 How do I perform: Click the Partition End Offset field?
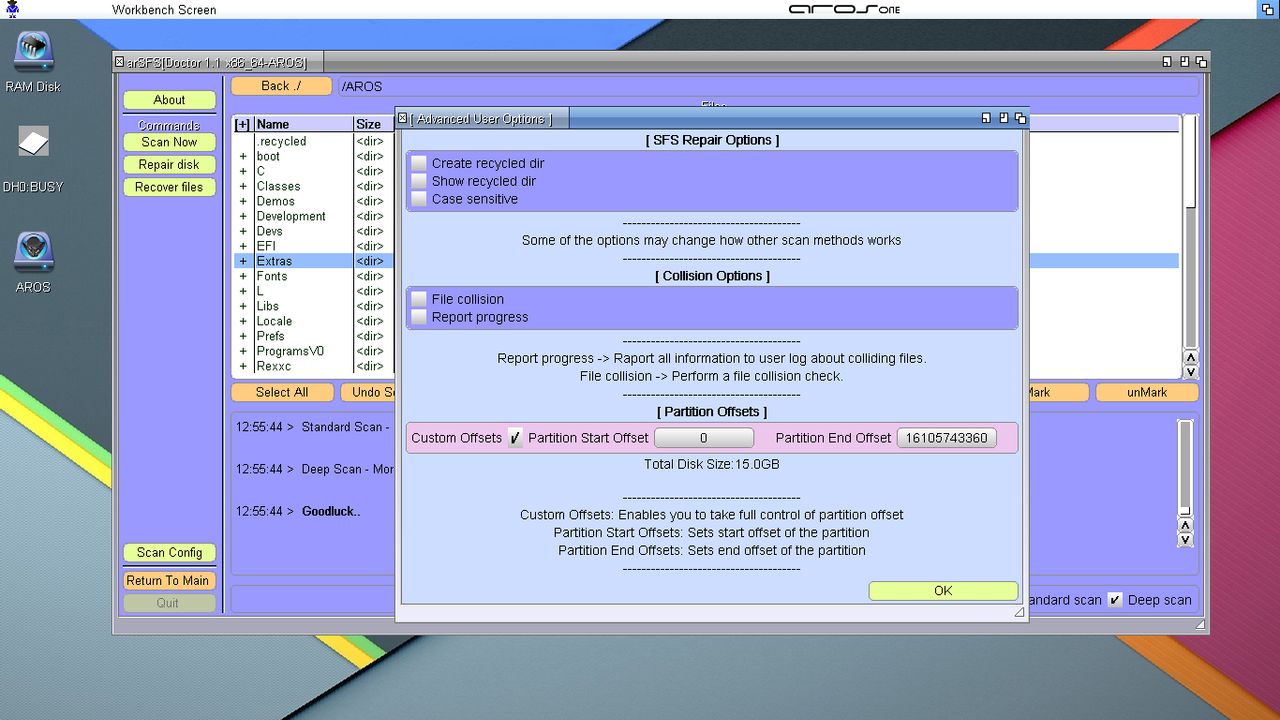[x=946, y=438]
